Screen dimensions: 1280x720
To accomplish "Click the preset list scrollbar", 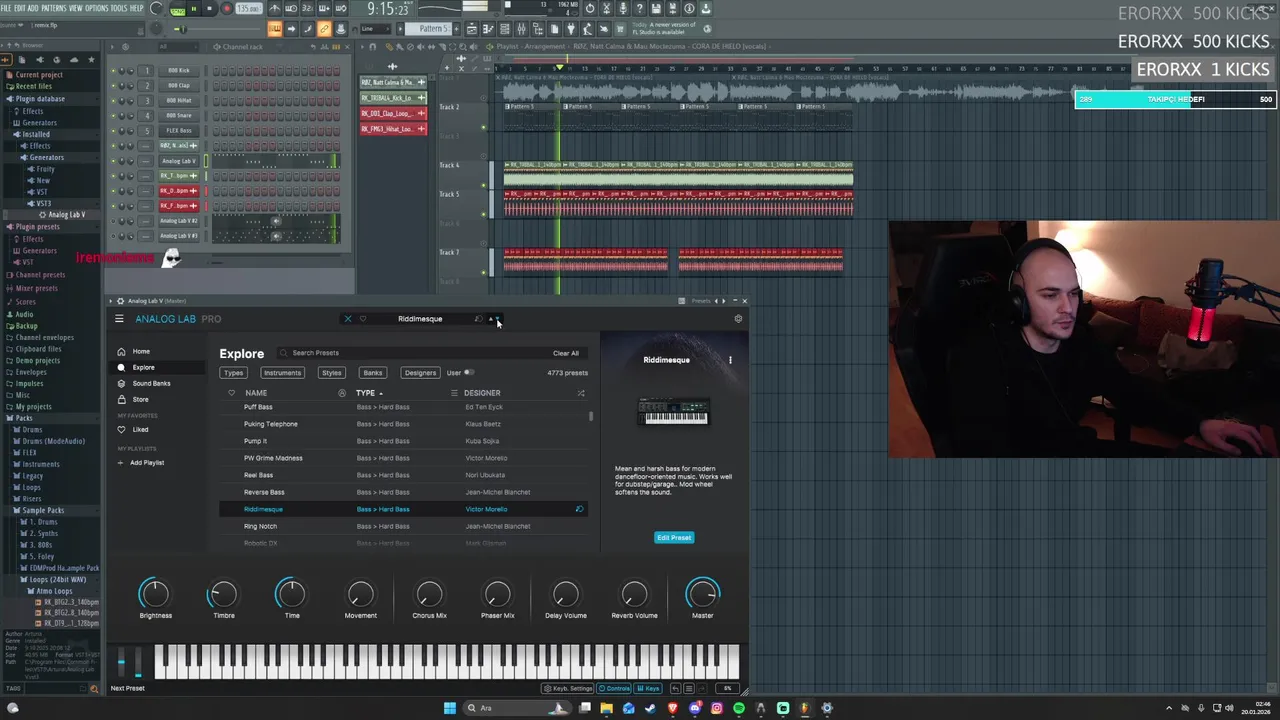I will click(x=591, y=416).
